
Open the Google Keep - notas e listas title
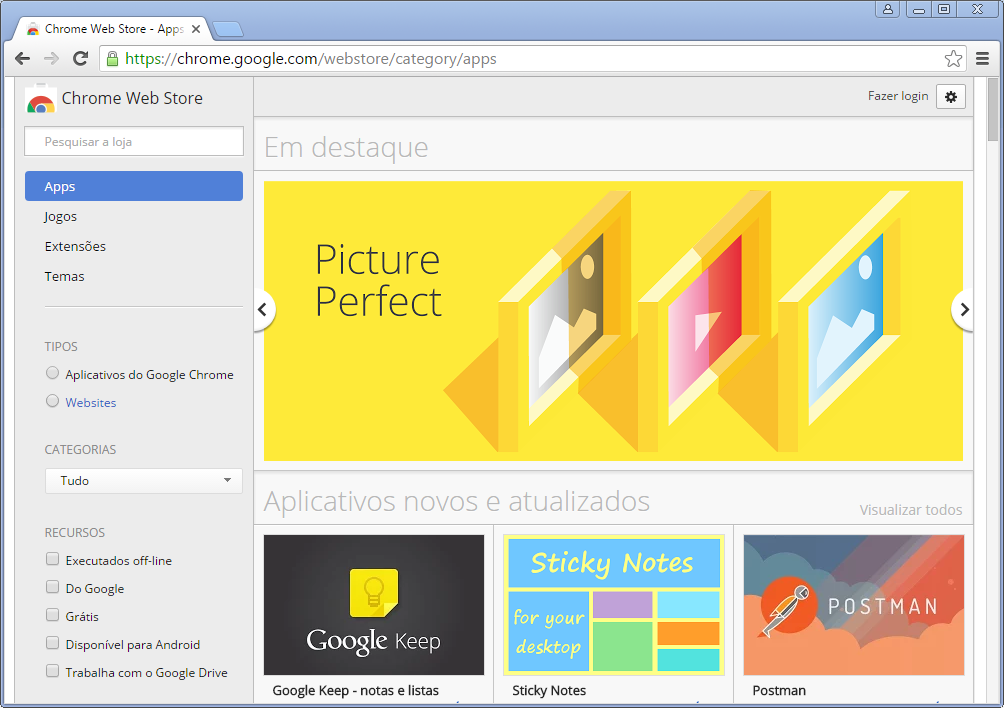355,691
